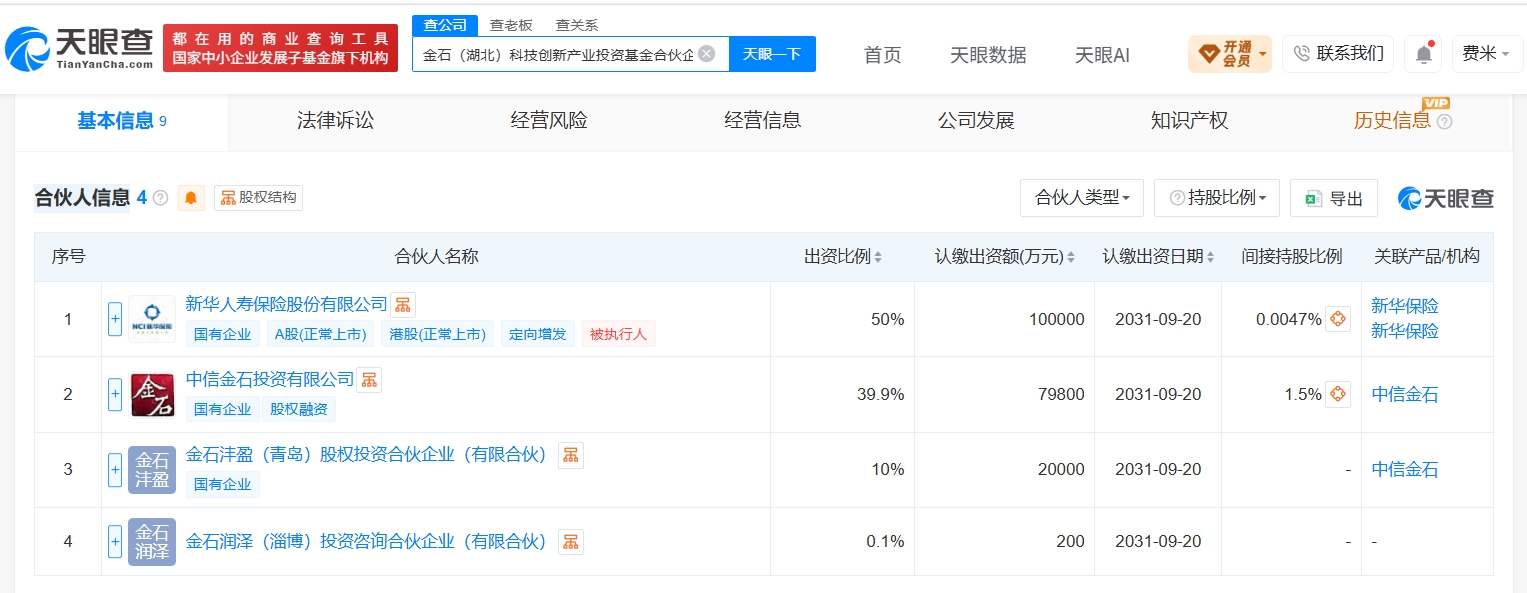Clear the company search box text
The image size is (1527, 593).
pos(706,54)
